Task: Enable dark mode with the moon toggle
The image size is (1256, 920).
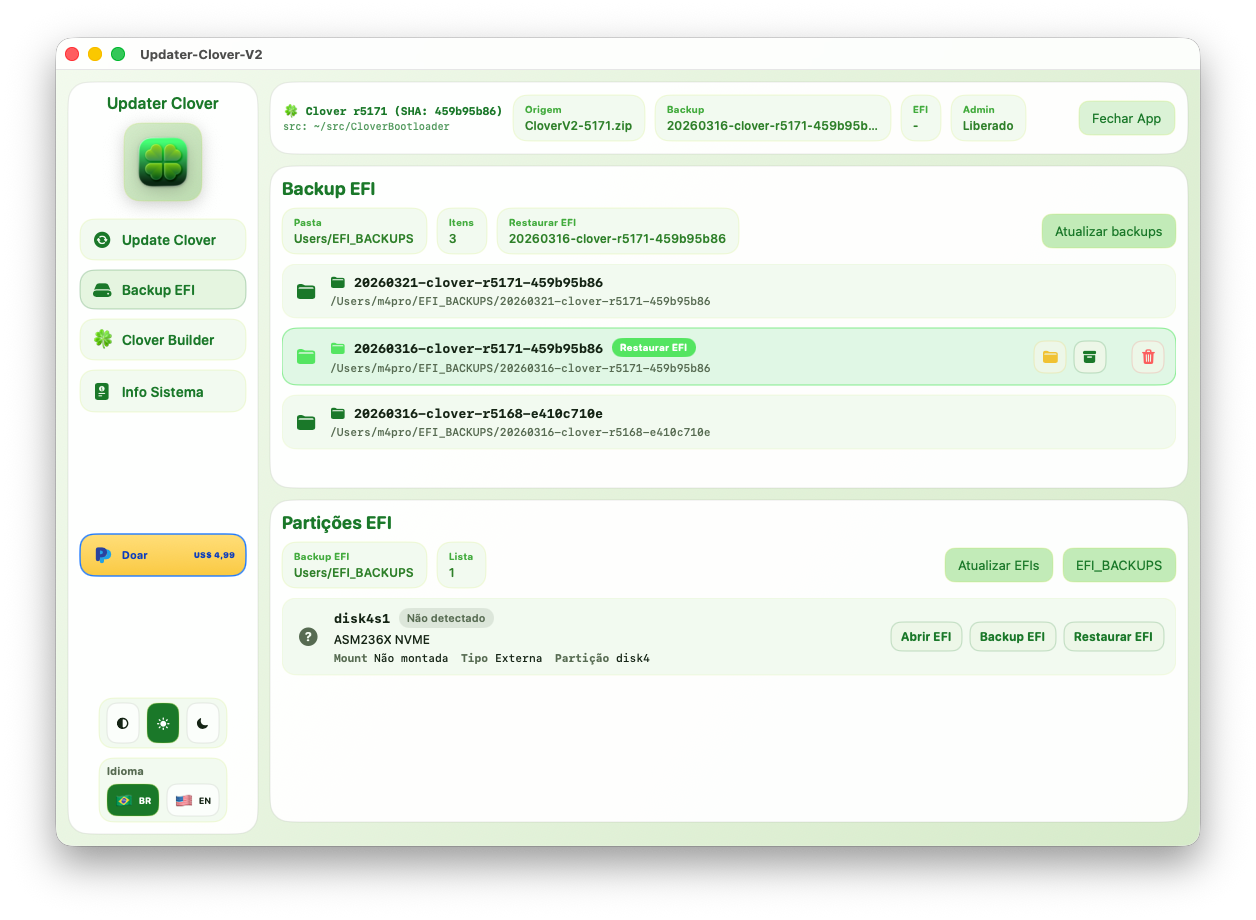Action: pos(203,723)
